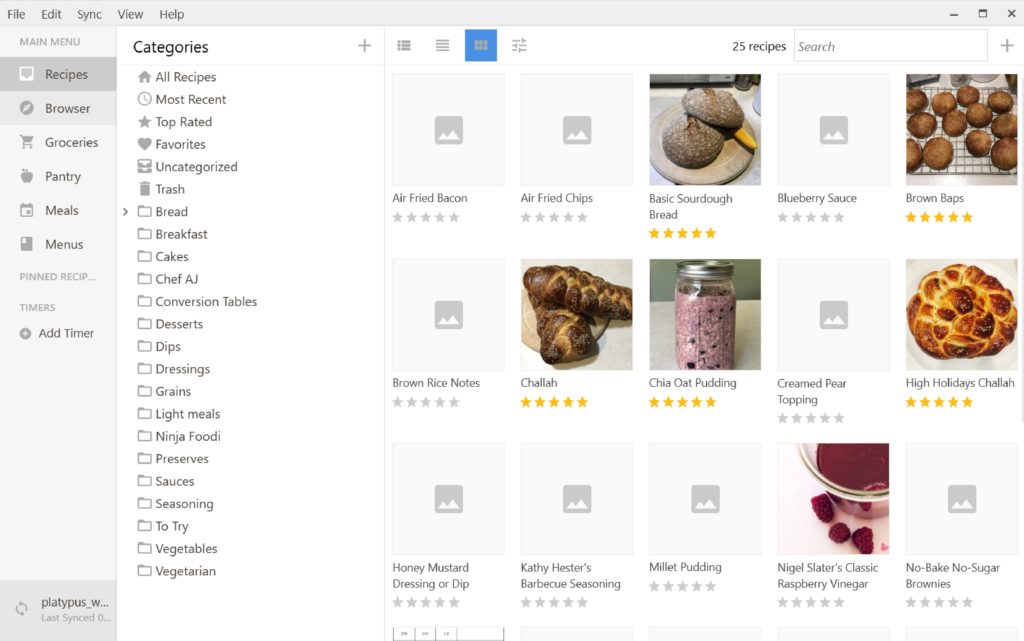Open the Recipes section in main menu
The height and width of the screenshot is (641, 1024).
click(57, 74)
